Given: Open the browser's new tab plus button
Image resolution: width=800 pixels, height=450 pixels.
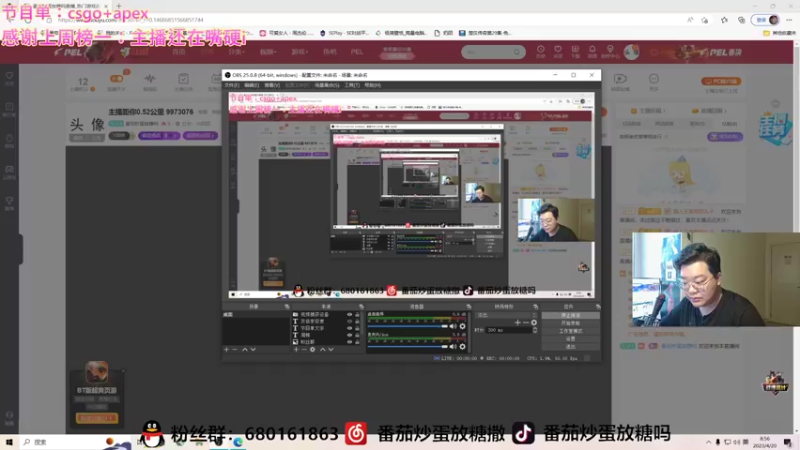Looking at the screenshot, I should click(x=119, y=6).
